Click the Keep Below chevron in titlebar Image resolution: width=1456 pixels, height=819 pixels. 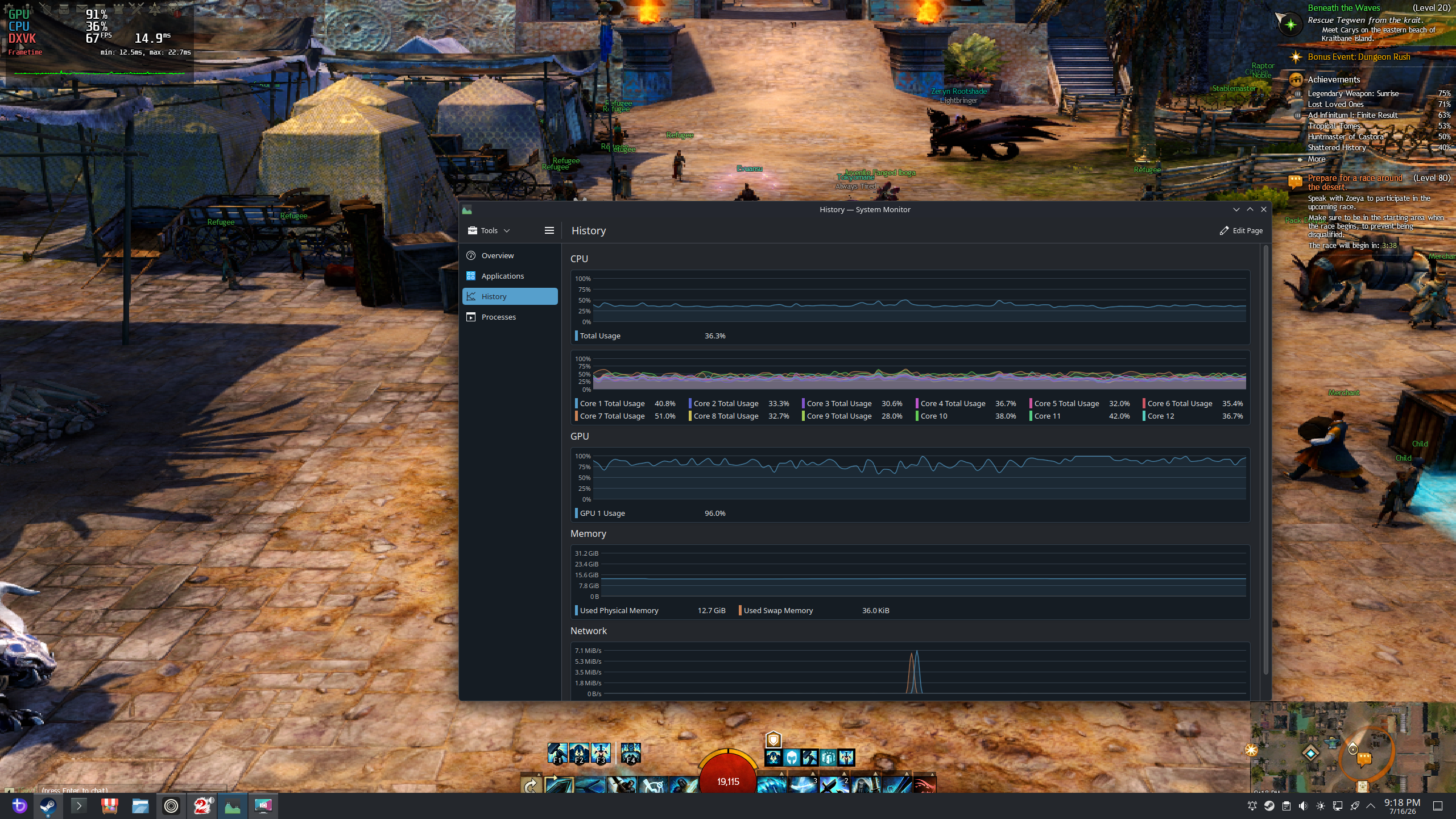click(x=1236, y=209)
